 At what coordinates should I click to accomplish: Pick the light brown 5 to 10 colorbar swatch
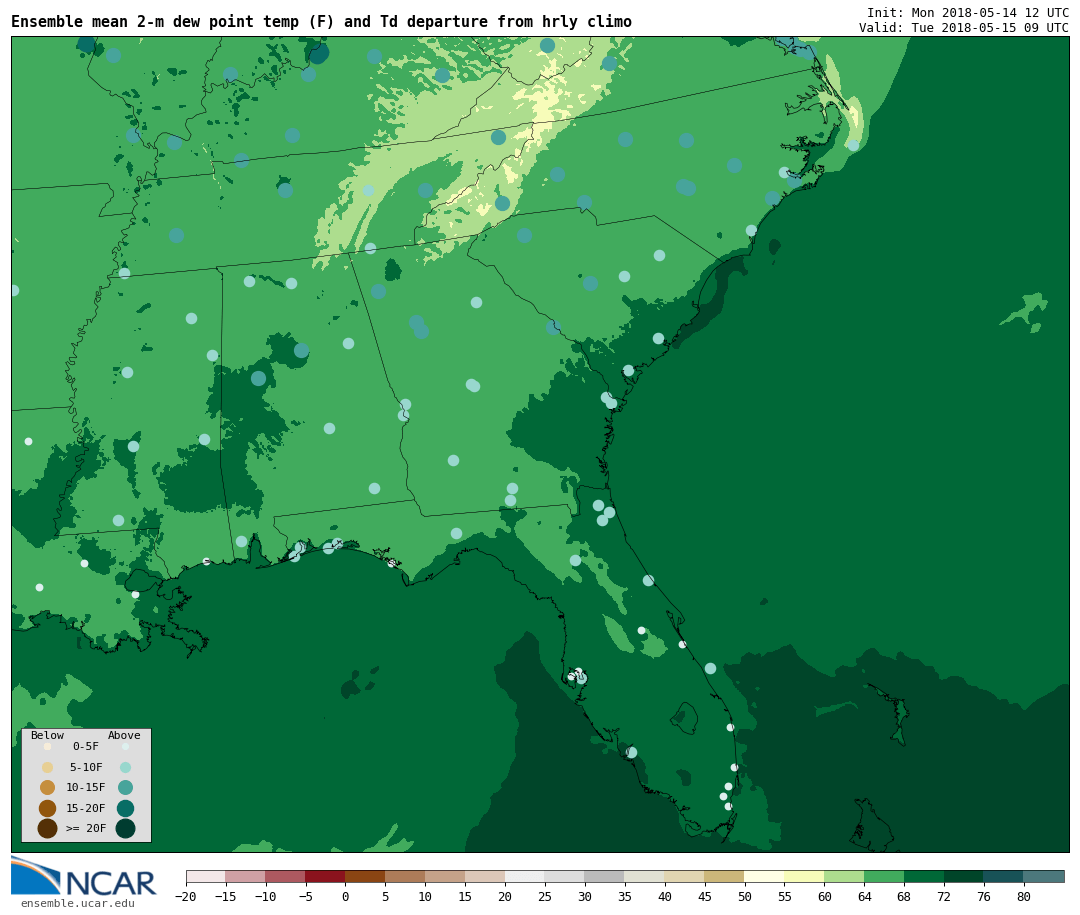pyautogui.click(x=405, y=877)
